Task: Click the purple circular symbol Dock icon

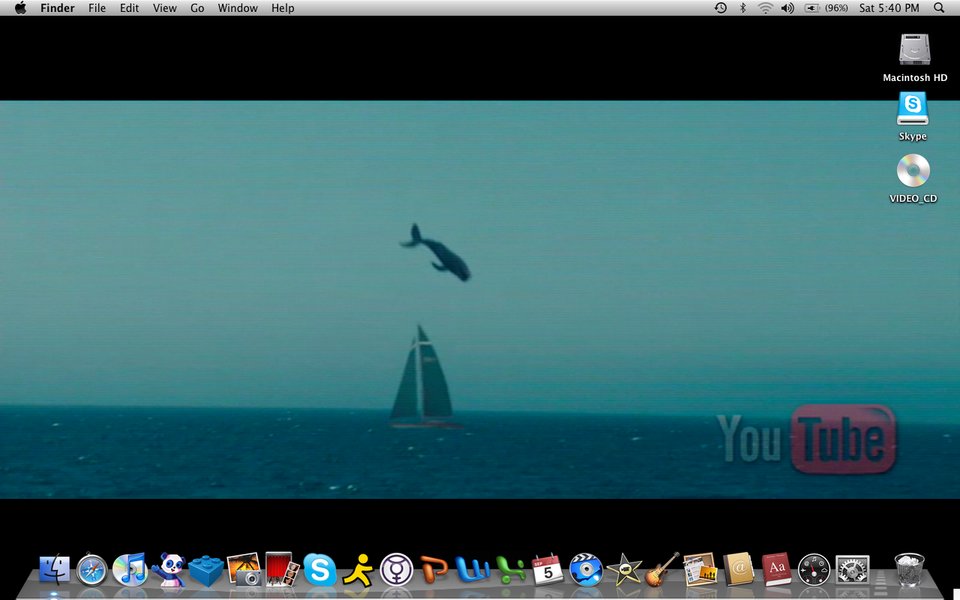Action: (x=396, y=570)
